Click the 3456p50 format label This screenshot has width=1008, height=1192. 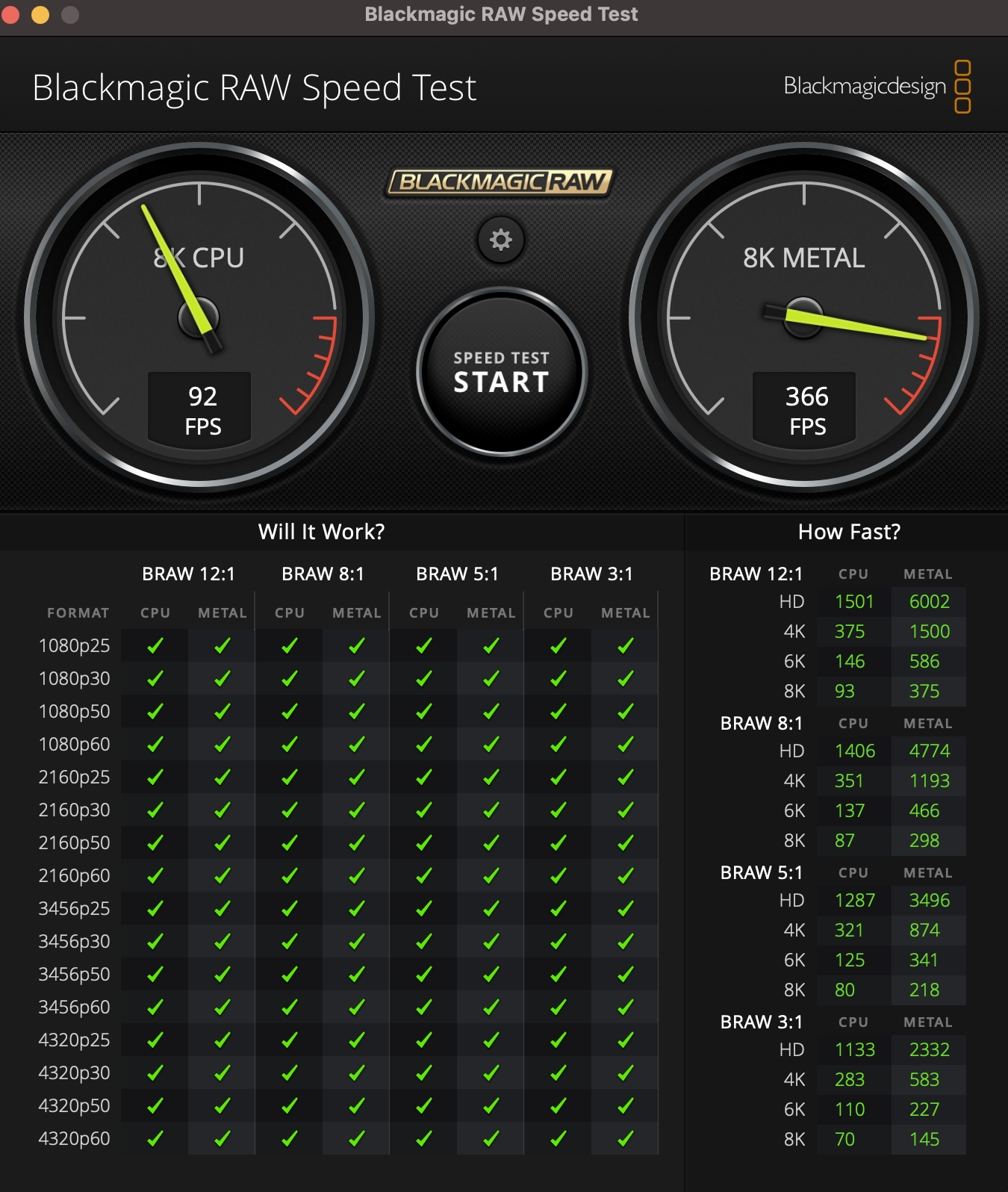click(74, 975)
